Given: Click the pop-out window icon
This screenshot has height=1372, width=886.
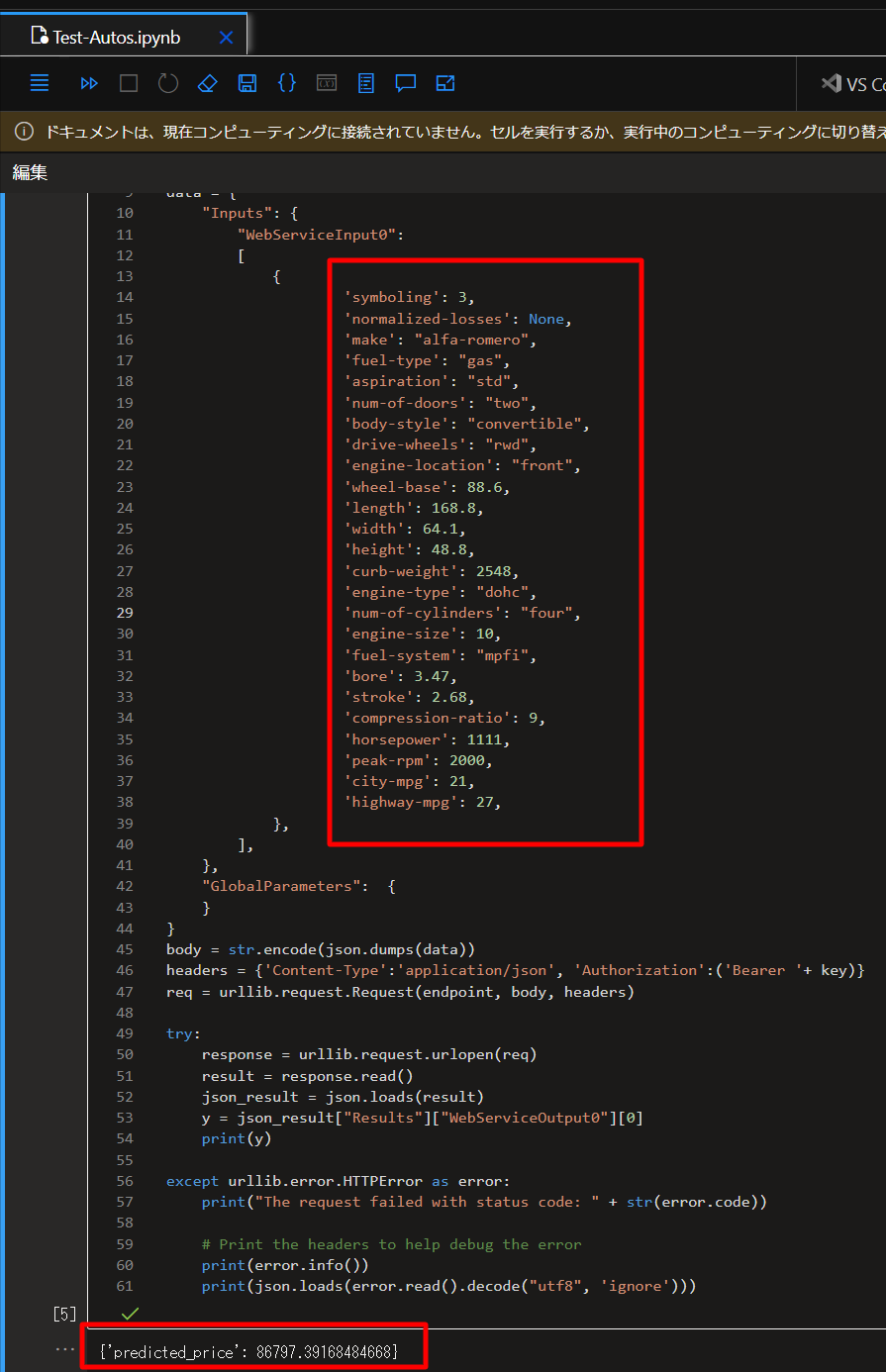Looking at the screenshot, I should pyautogui.click(x=445, y=83).
